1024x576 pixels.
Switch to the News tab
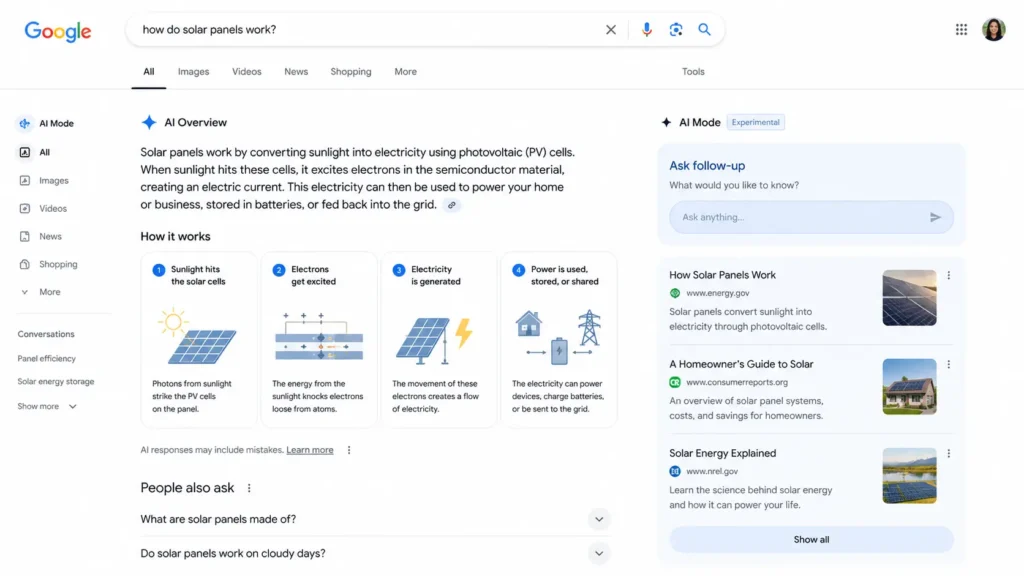pos(296,72)
